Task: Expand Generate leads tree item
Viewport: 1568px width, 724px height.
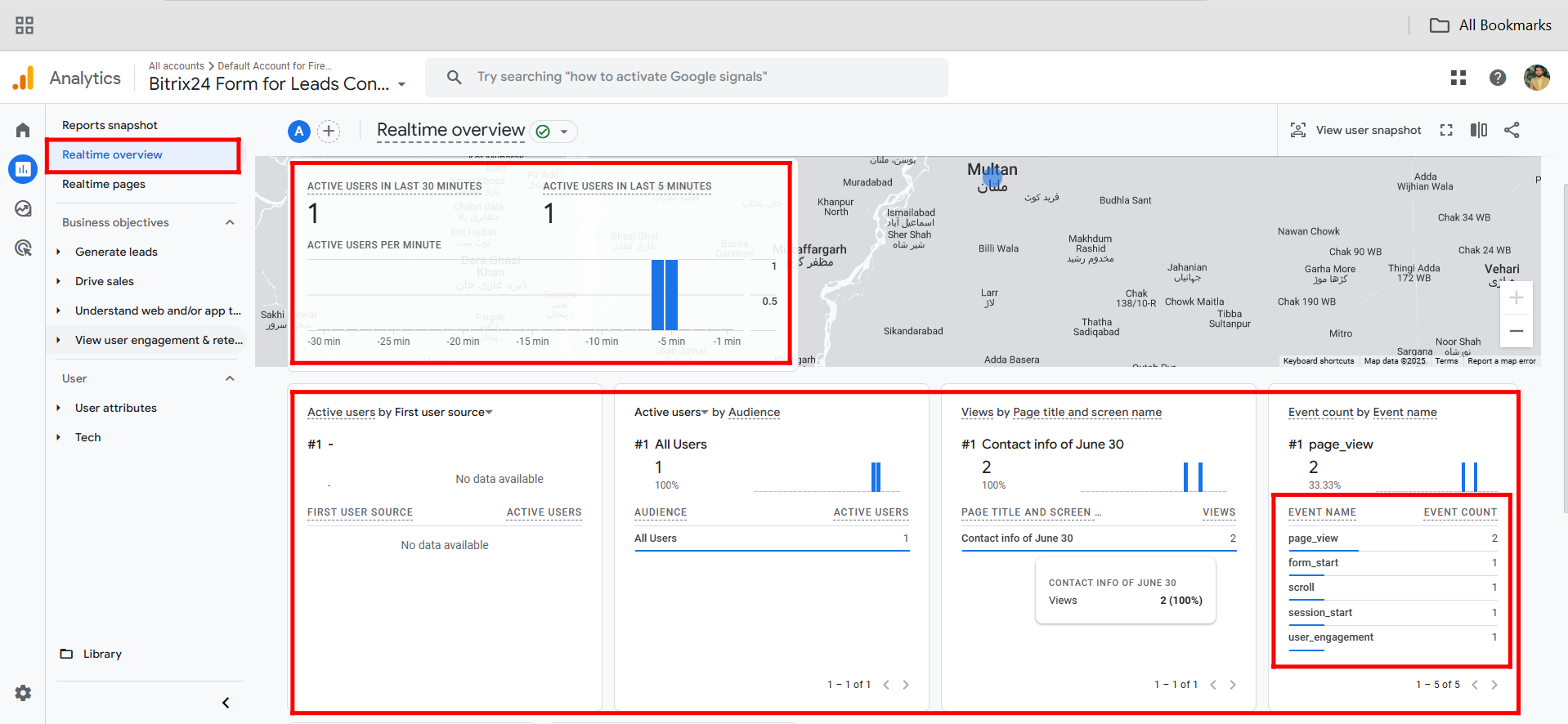Action: (59, 252)
